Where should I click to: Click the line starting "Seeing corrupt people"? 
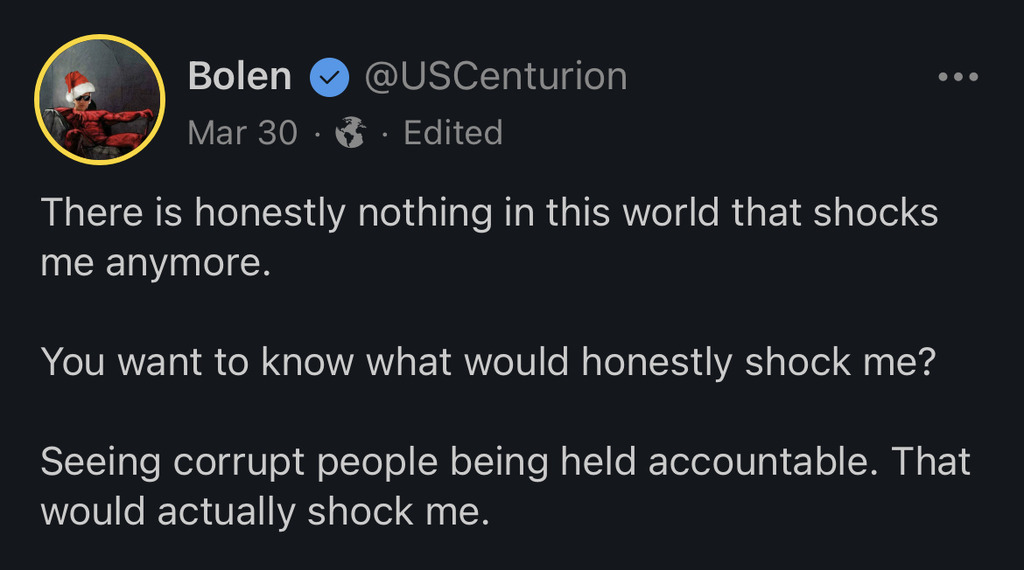point(505,461)
